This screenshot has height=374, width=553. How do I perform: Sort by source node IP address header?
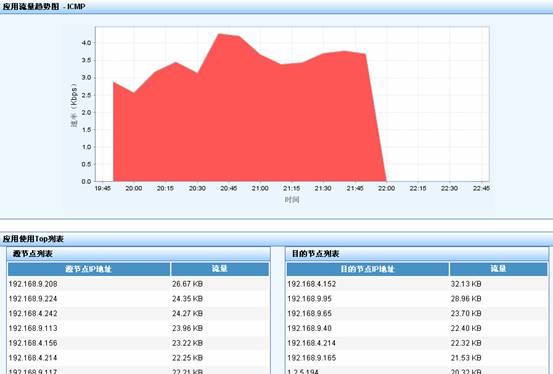click(x=89, y=269)
